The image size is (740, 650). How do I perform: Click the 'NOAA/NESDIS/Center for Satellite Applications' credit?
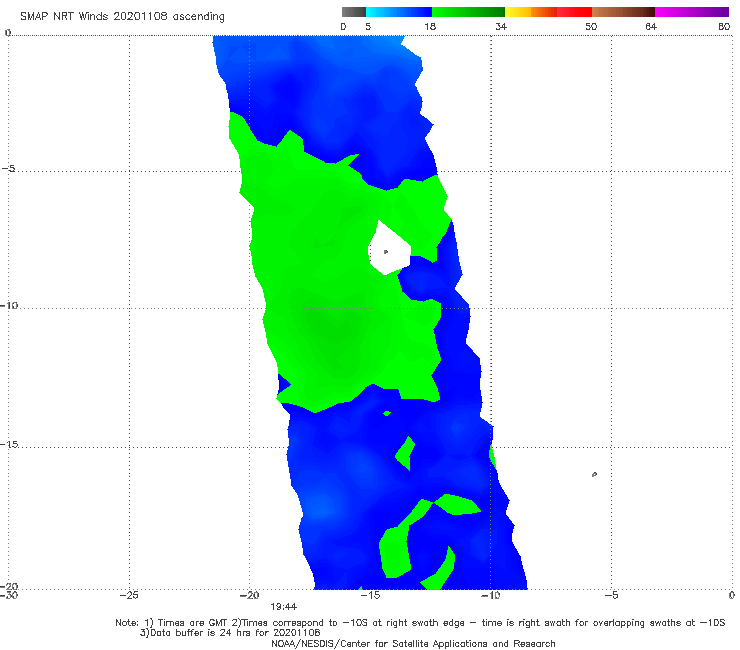pyautogui.click(x=413, y=644)
